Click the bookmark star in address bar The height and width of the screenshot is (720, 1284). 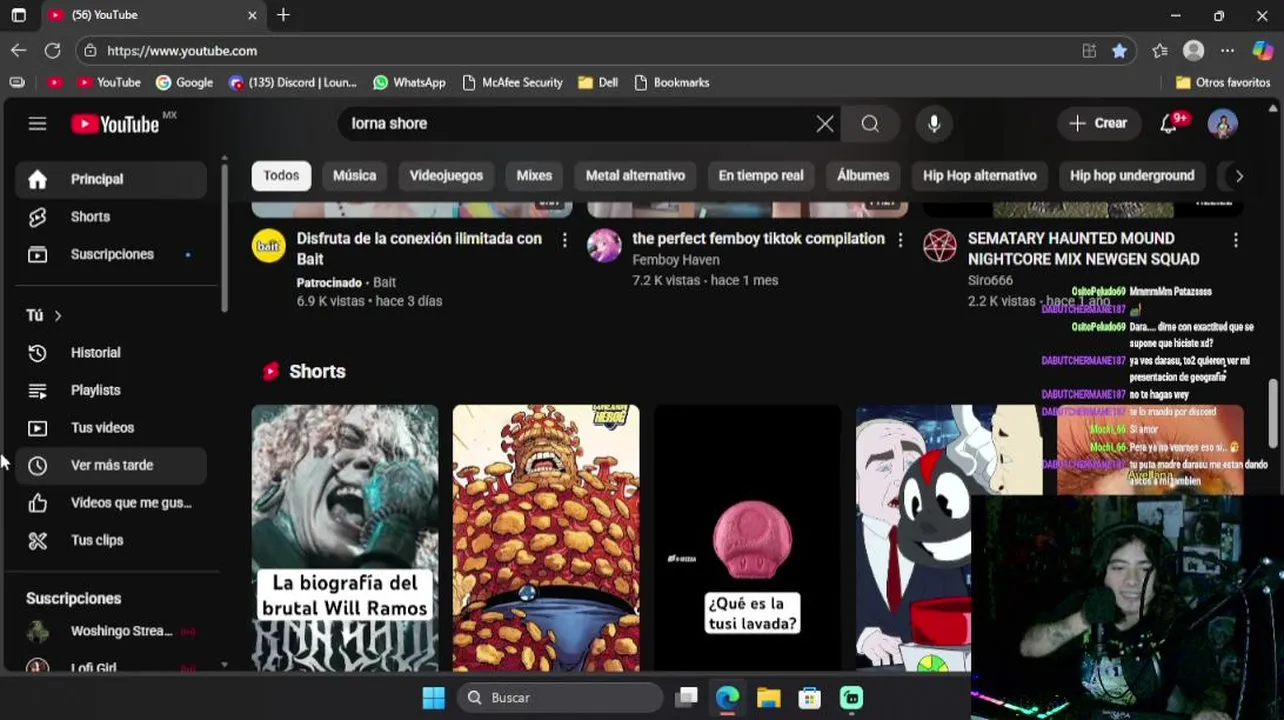tap(1119, 50)
